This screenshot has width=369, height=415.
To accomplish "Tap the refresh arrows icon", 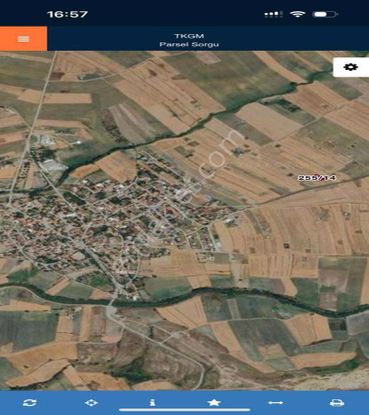I will [30, 403].
